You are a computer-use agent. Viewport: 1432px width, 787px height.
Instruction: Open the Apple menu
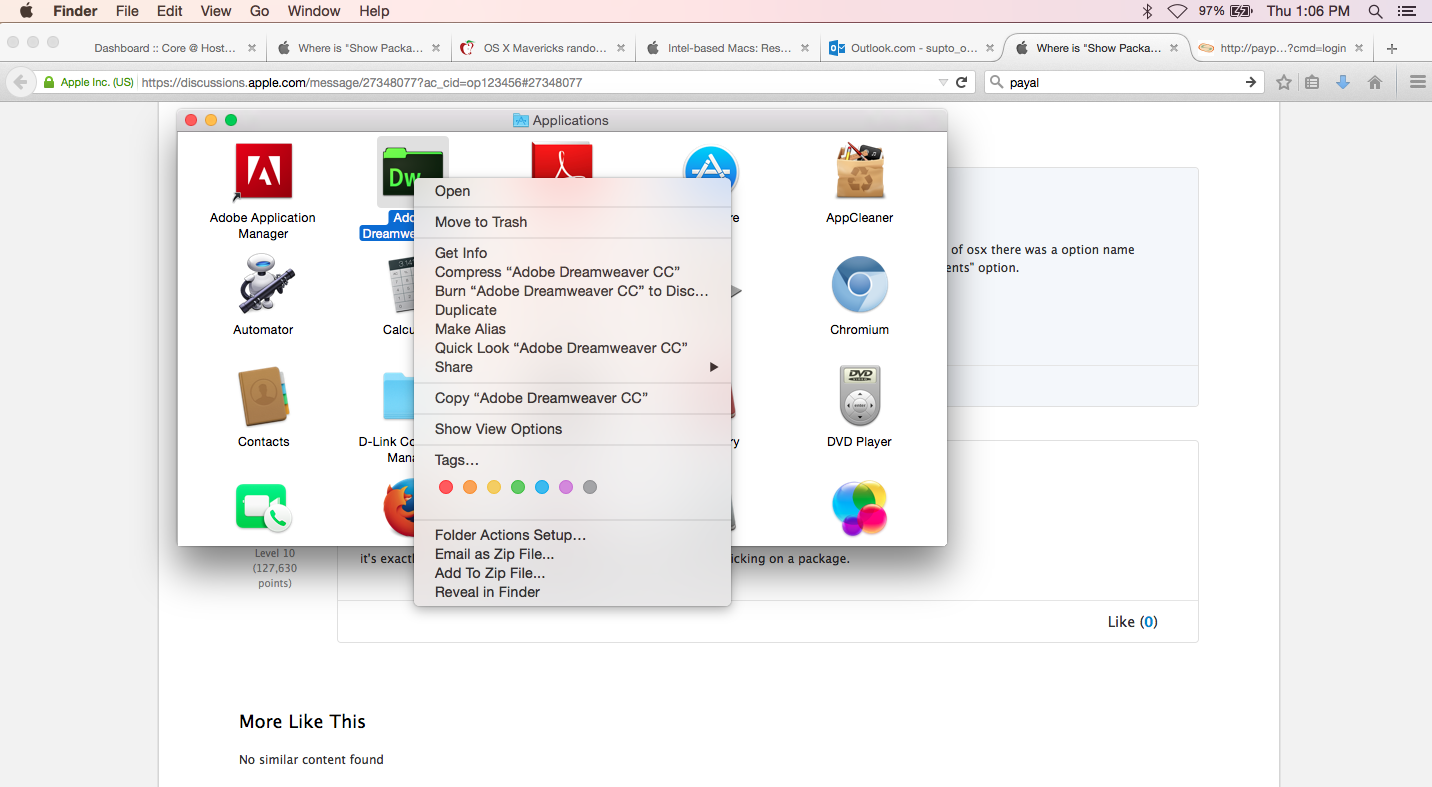point(27,11)
